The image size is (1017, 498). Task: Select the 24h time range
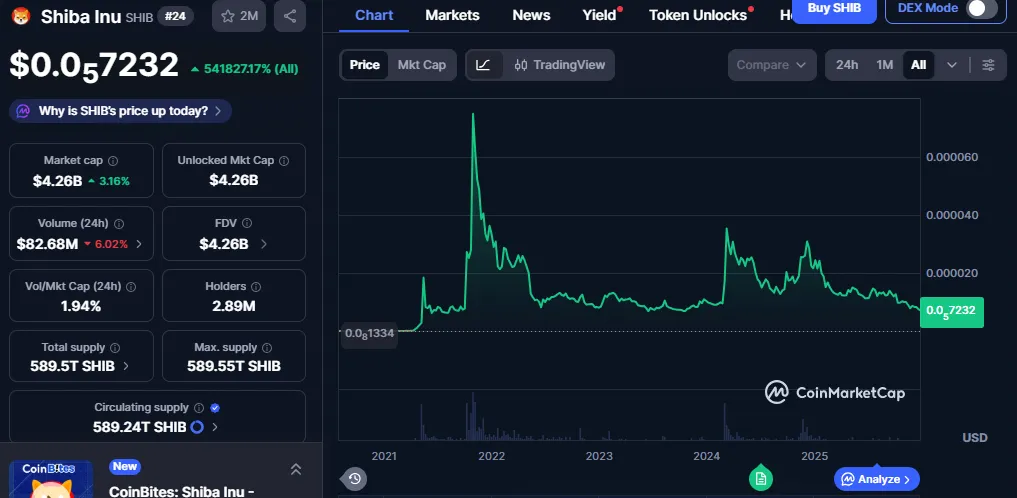coord(847,65)
